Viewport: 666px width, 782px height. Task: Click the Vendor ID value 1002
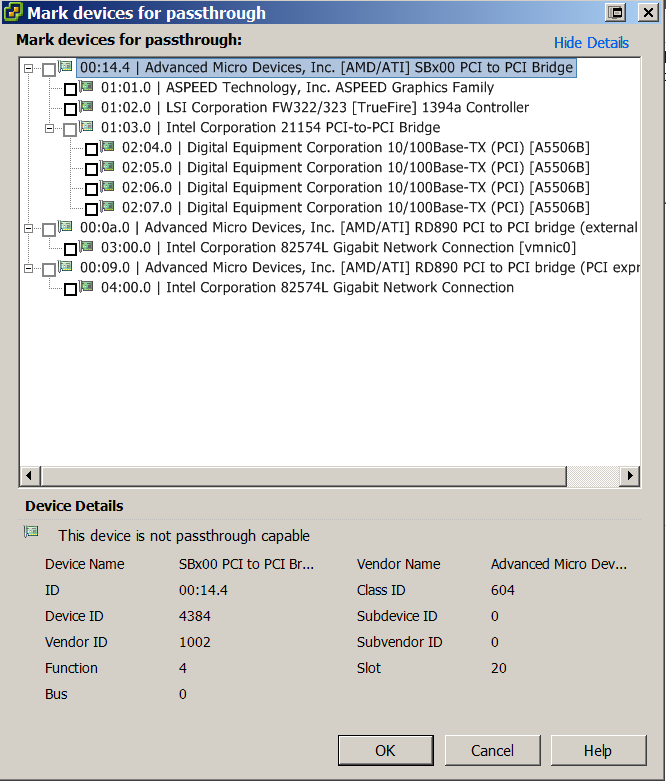(x=195, y=642)
